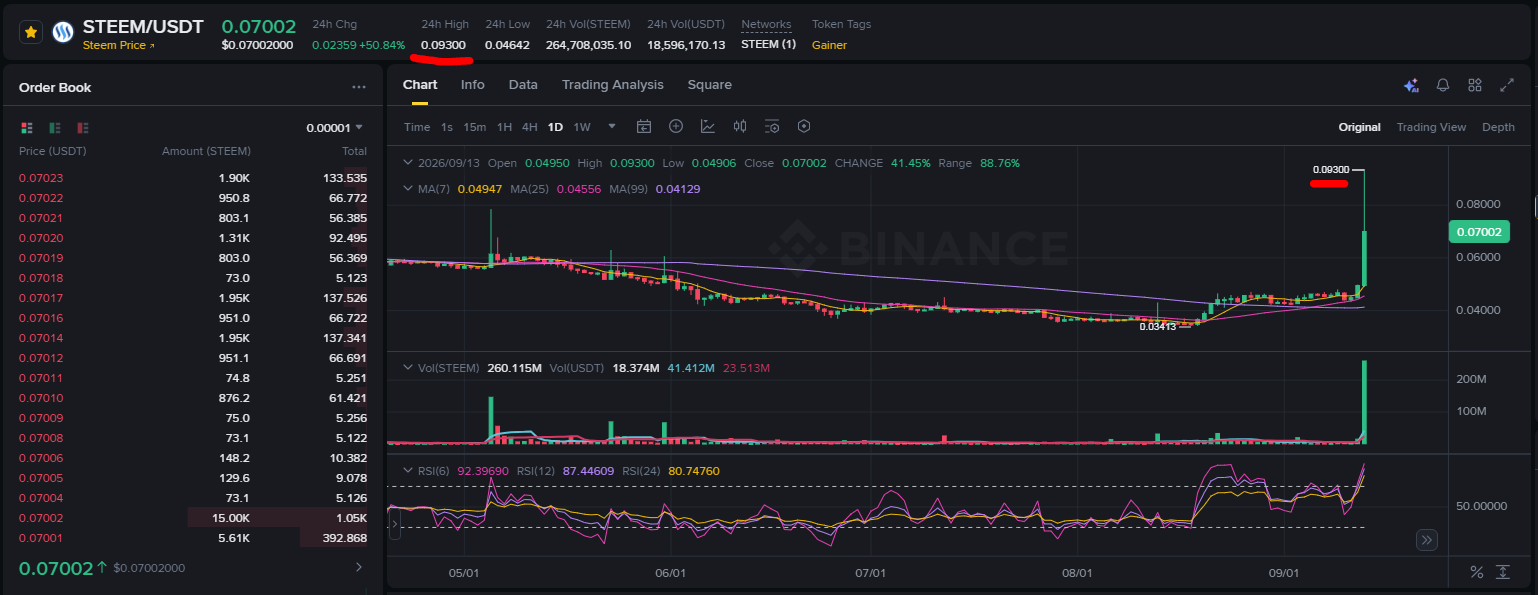Switch to the Chart tab
This screenshot has width=1538, height=595.
pyautogui.click(x=420, y=85)
